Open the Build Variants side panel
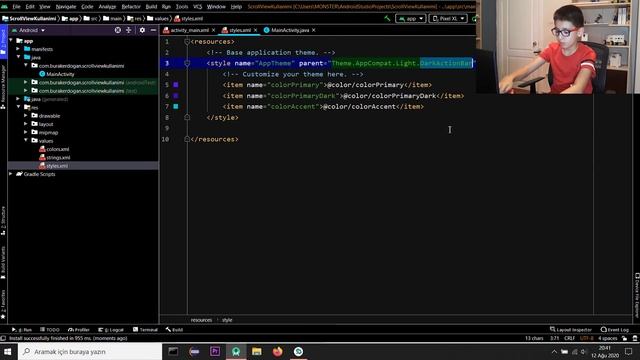The height and width of the screenshot is (360, 640). 3,262
